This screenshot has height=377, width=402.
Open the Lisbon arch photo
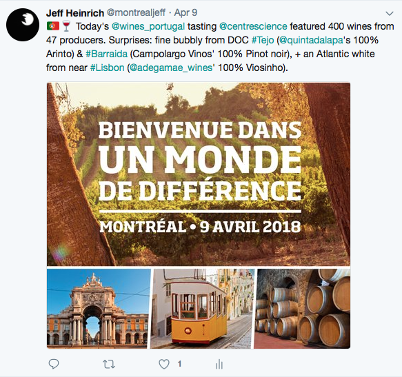(99, 309)
